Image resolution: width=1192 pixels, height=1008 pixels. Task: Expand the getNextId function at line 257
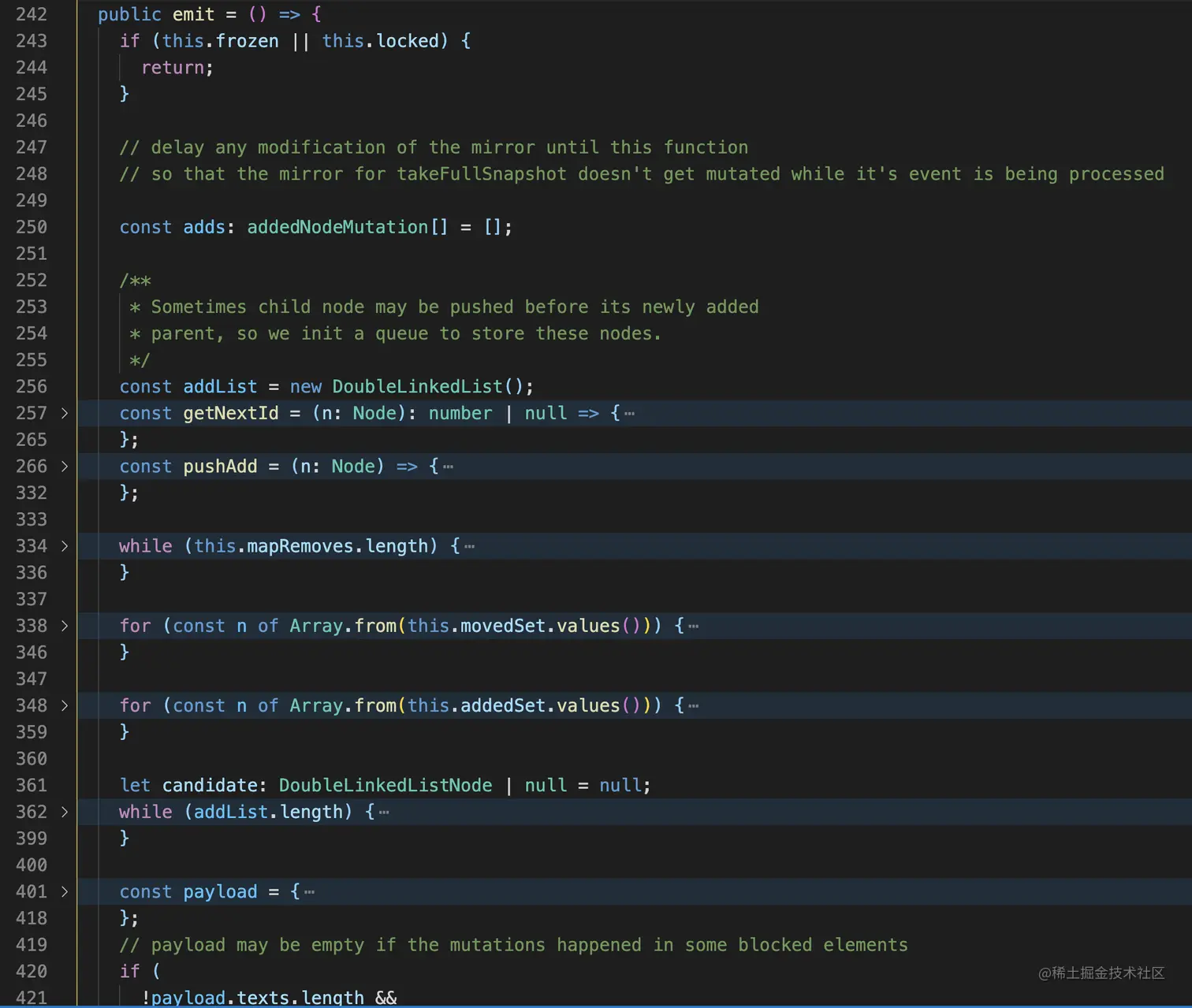[x=64, y=413]
